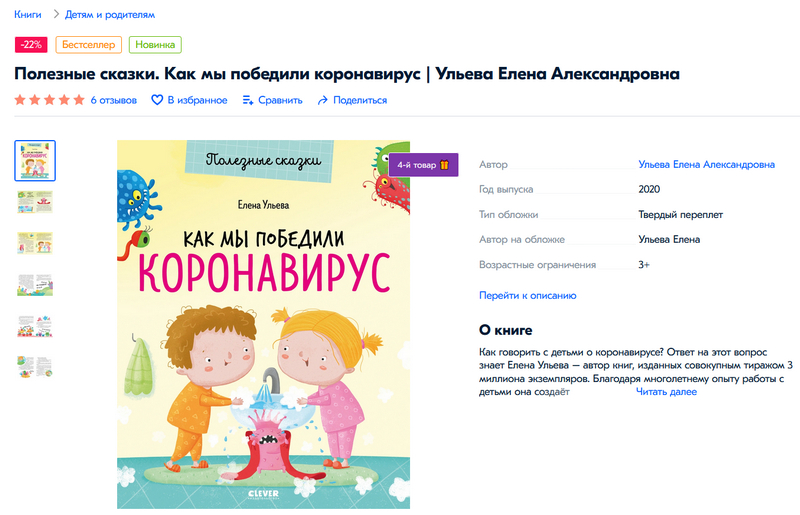Image resolution: width=800 pixels, height=515 pixels.
Task: Click the five-star rating
Action: (x=49, y=100)
